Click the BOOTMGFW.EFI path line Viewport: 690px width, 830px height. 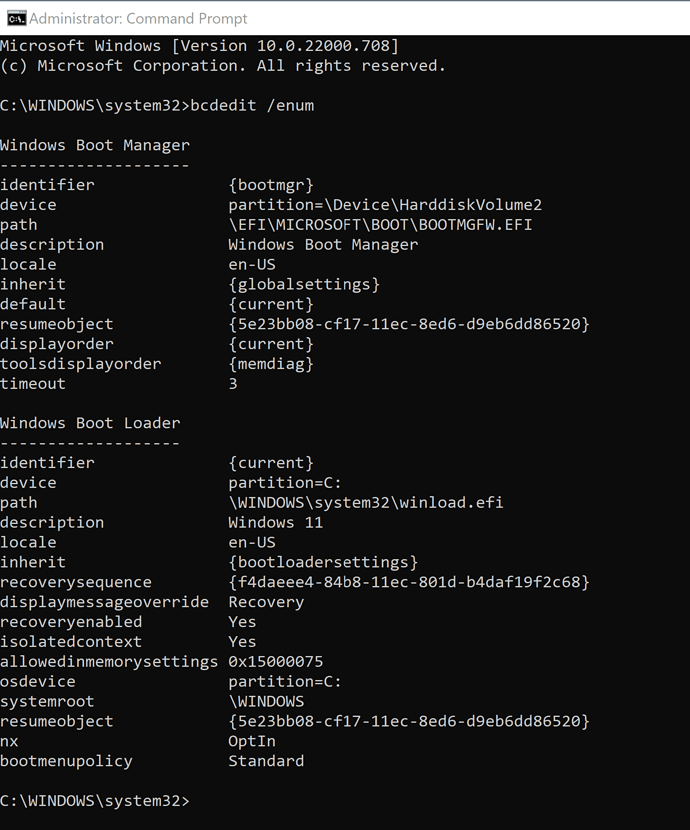(380, 224)
